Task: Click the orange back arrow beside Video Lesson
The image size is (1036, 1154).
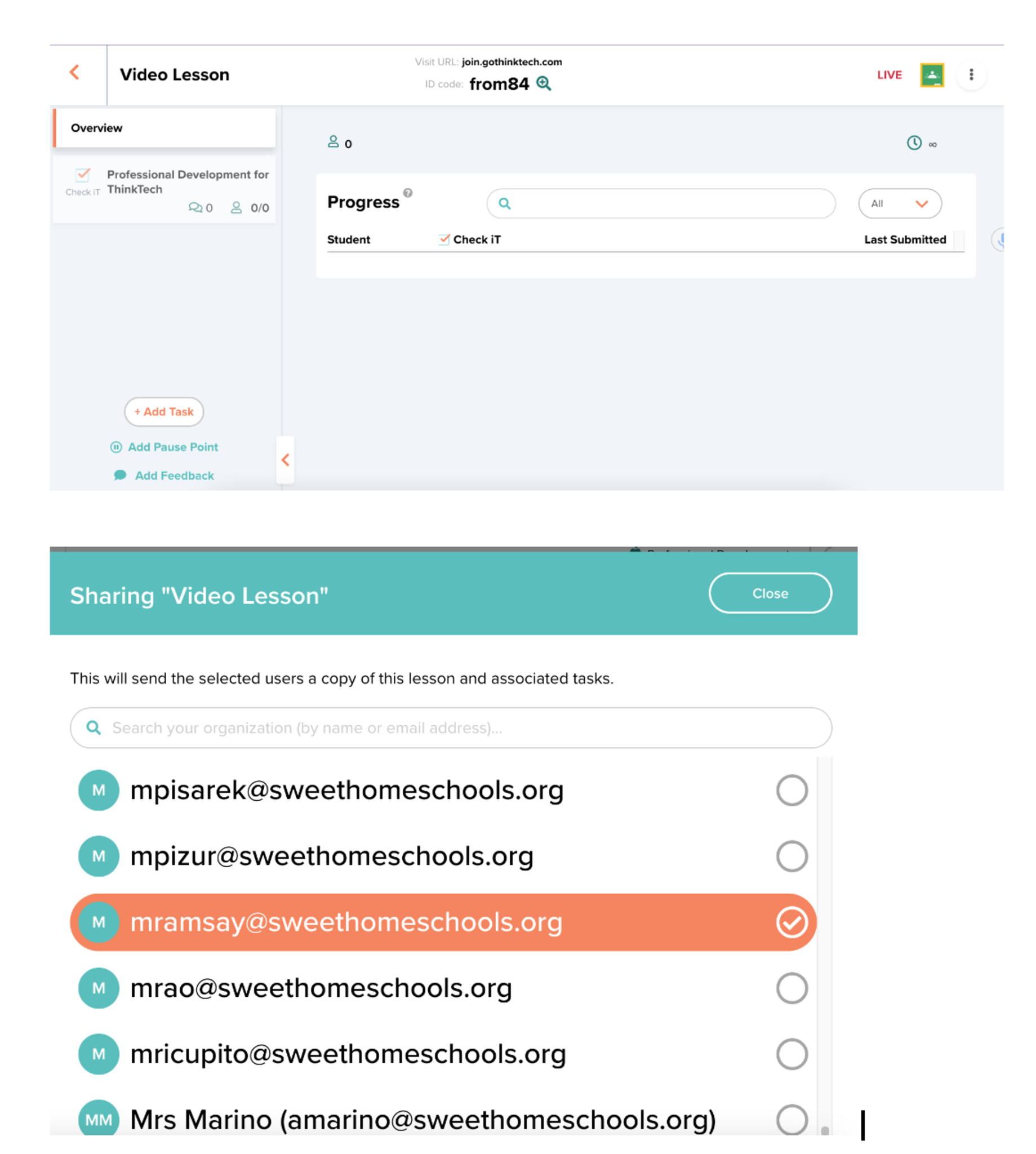Action: tap(74, 72)
